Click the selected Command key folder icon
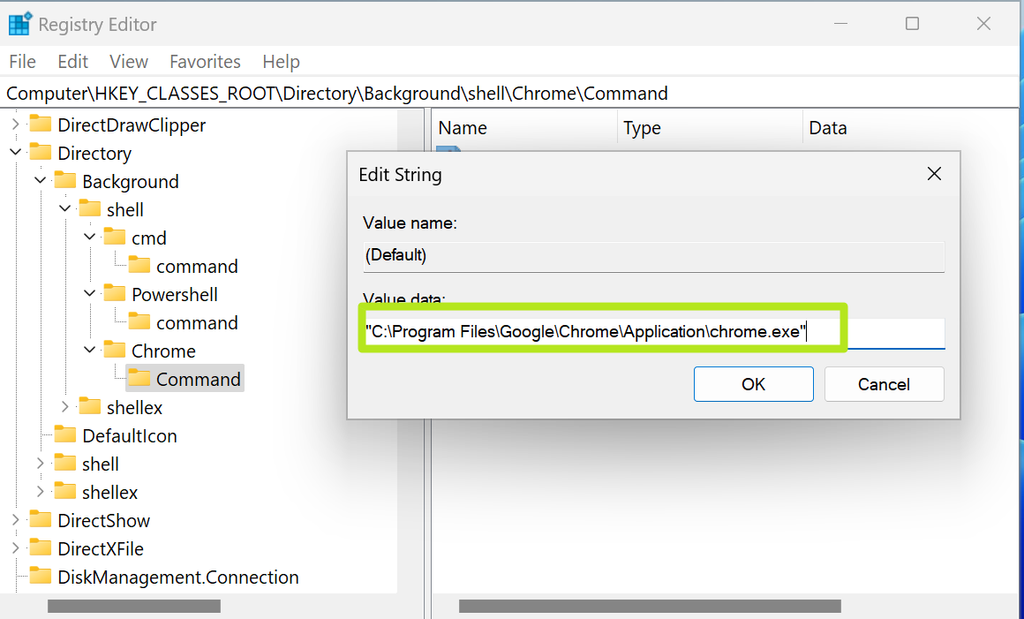The image size is (1024, 619). (x=139, y=379)
